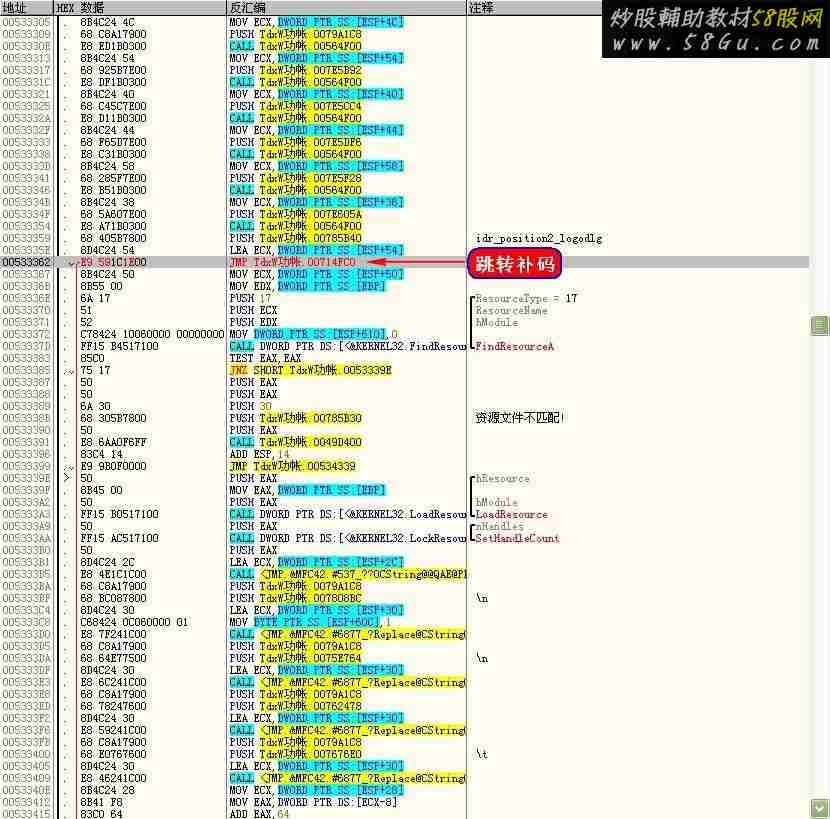This screenshot has height=819, width=830.
Task: Click the 资源文件不匹配! comment
Action: point(519,418)
